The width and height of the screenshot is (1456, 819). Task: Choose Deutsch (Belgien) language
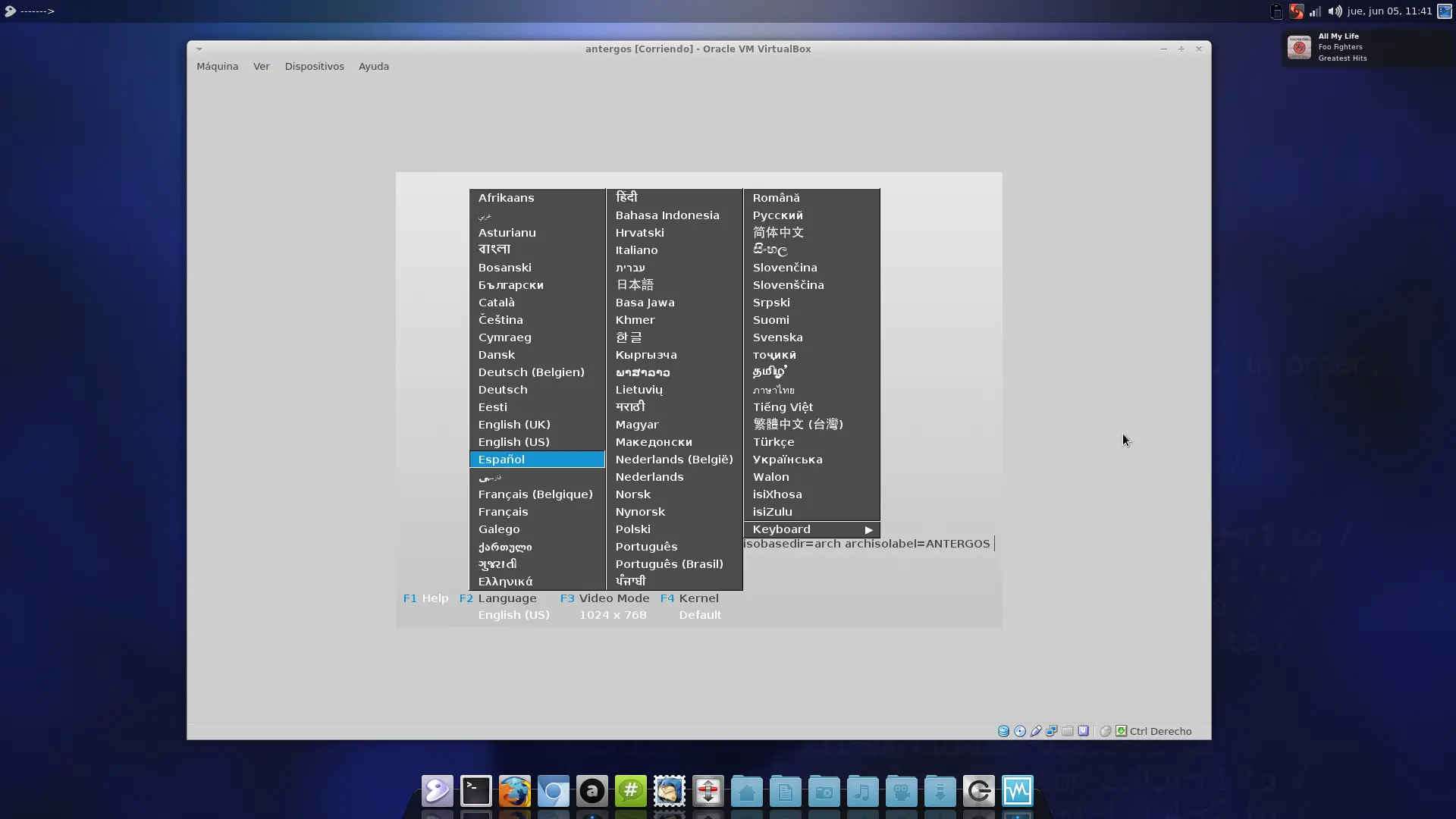coord(537,372)
